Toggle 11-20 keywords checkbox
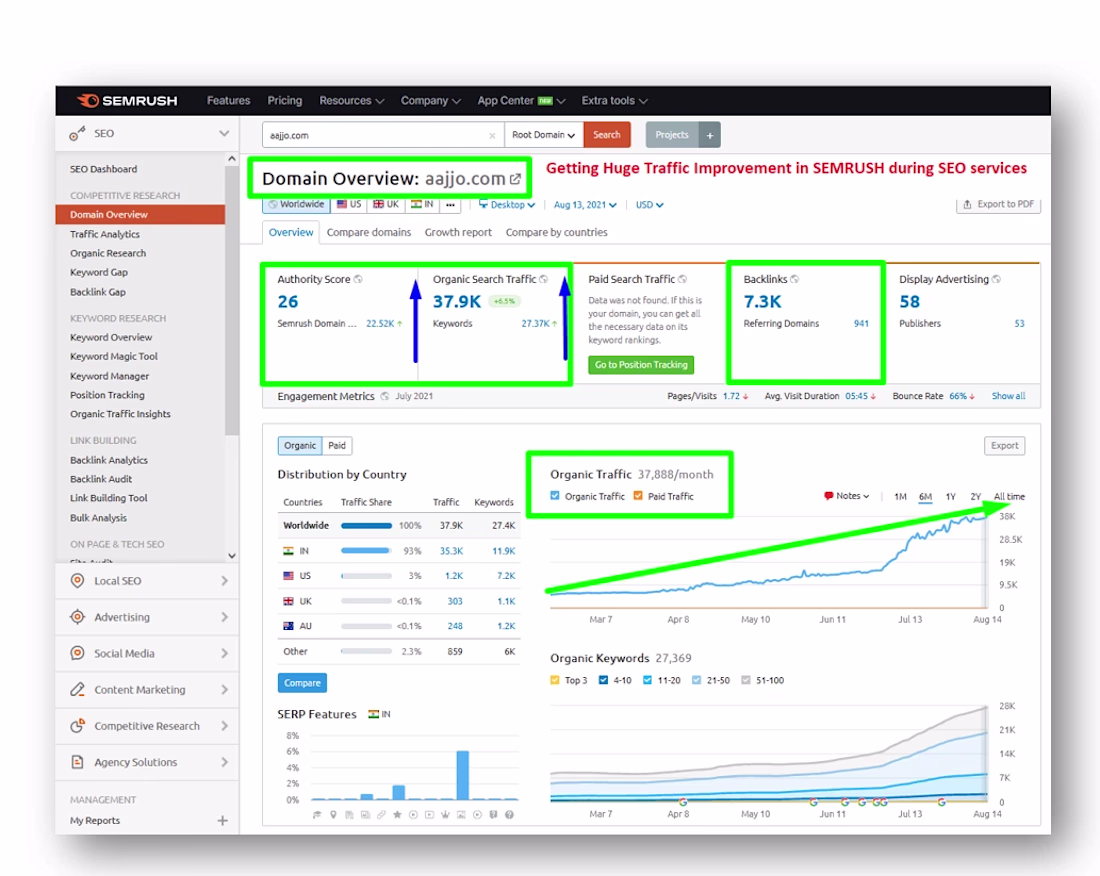 point(648,680)
